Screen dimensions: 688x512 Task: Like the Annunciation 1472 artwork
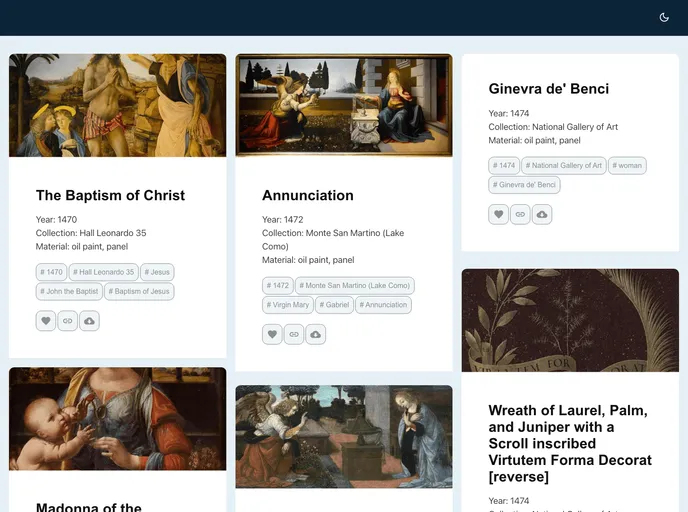[272, 334]
